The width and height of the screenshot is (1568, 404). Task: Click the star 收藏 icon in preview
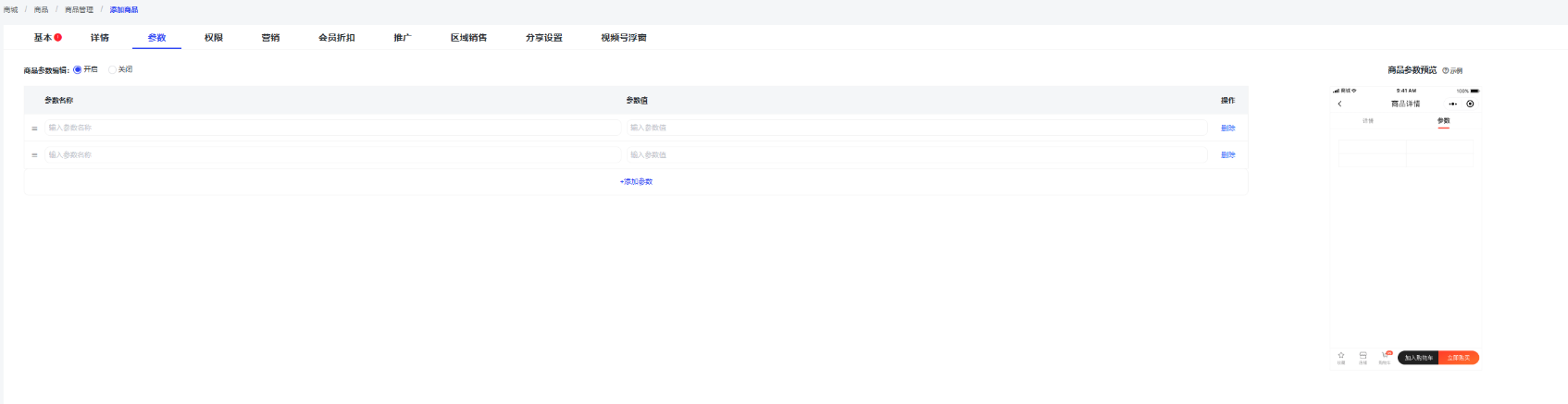1341,356
